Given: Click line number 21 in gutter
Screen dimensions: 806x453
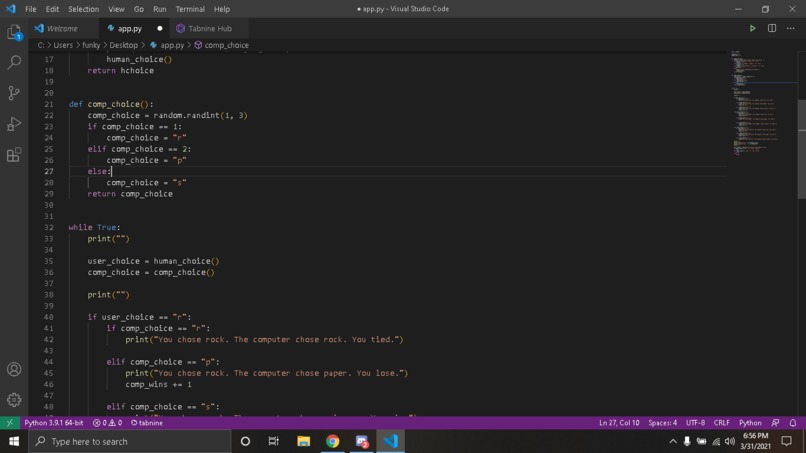Looking at the screenshot, I should pos(49,104).
